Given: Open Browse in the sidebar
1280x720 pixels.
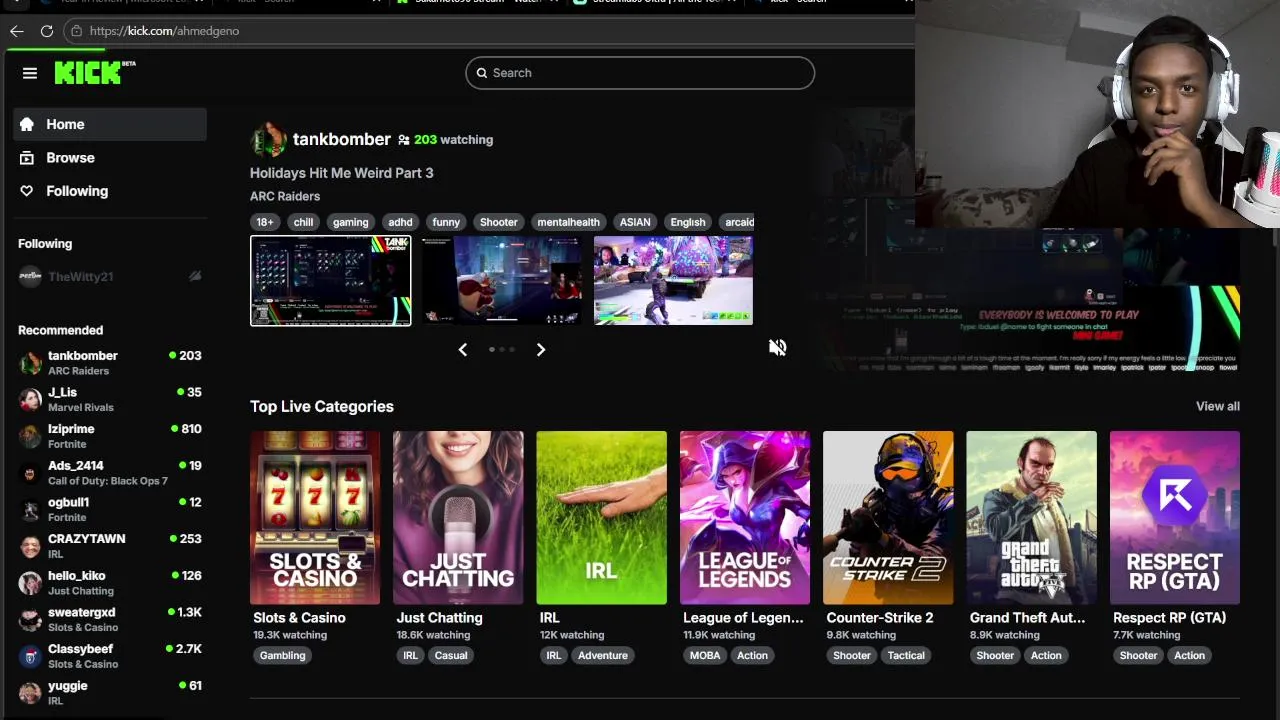Looking at the screenshot, I should tap(110, 158).
